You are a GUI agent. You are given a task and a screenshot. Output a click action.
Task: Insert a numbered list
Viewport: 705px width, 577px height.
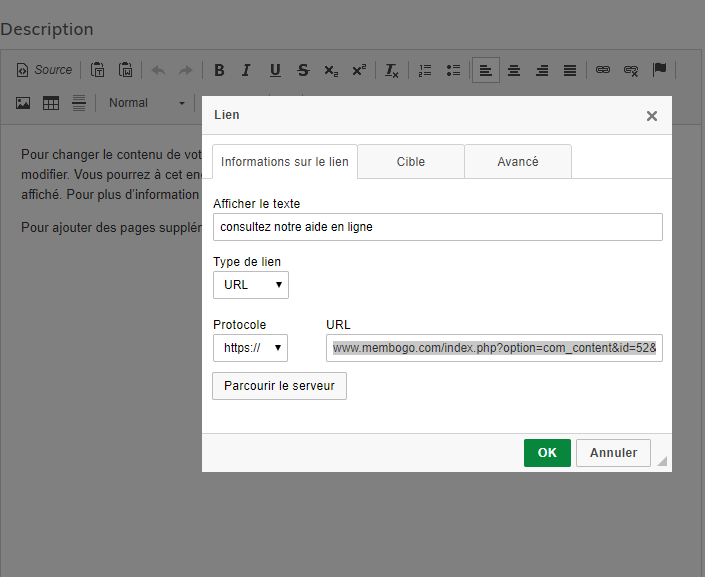click(x=425, y=70)
